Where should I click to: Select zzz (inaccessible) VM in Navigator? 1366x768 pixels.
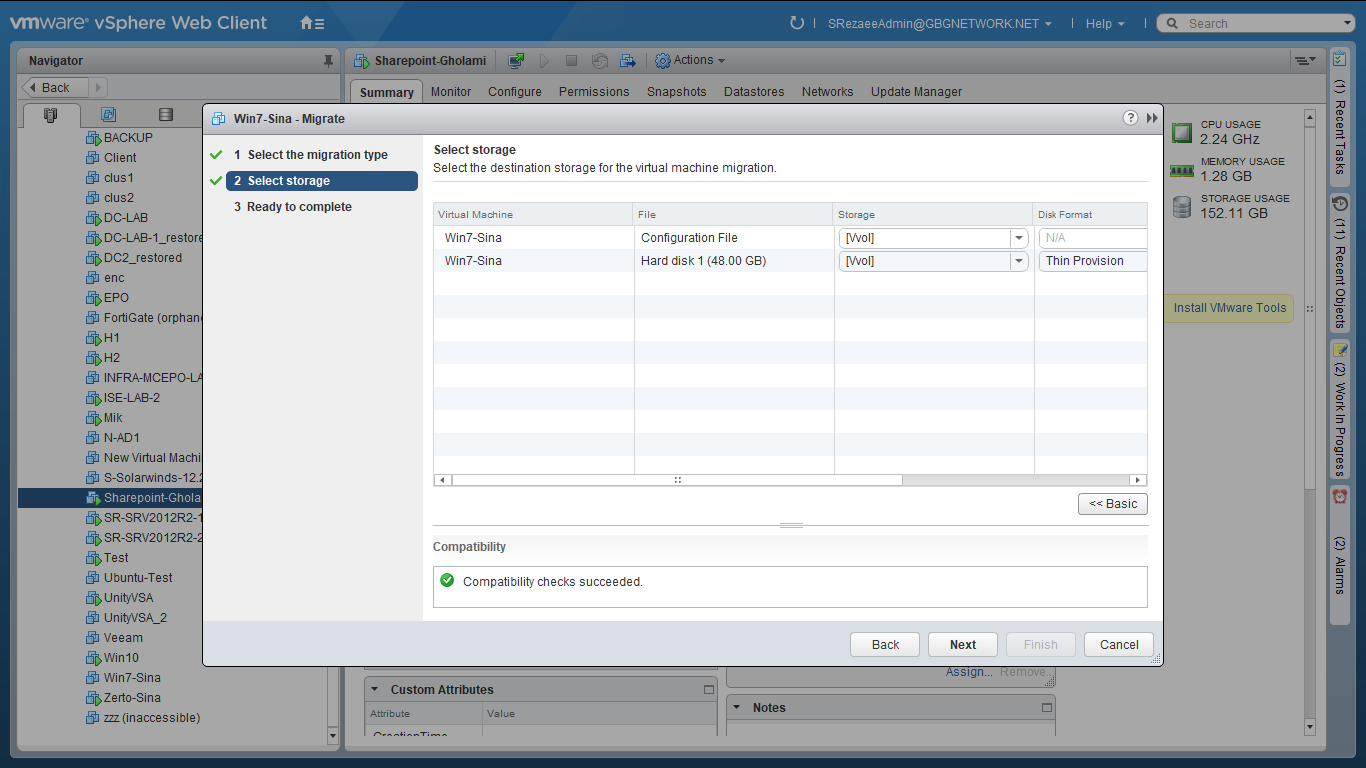151,718
